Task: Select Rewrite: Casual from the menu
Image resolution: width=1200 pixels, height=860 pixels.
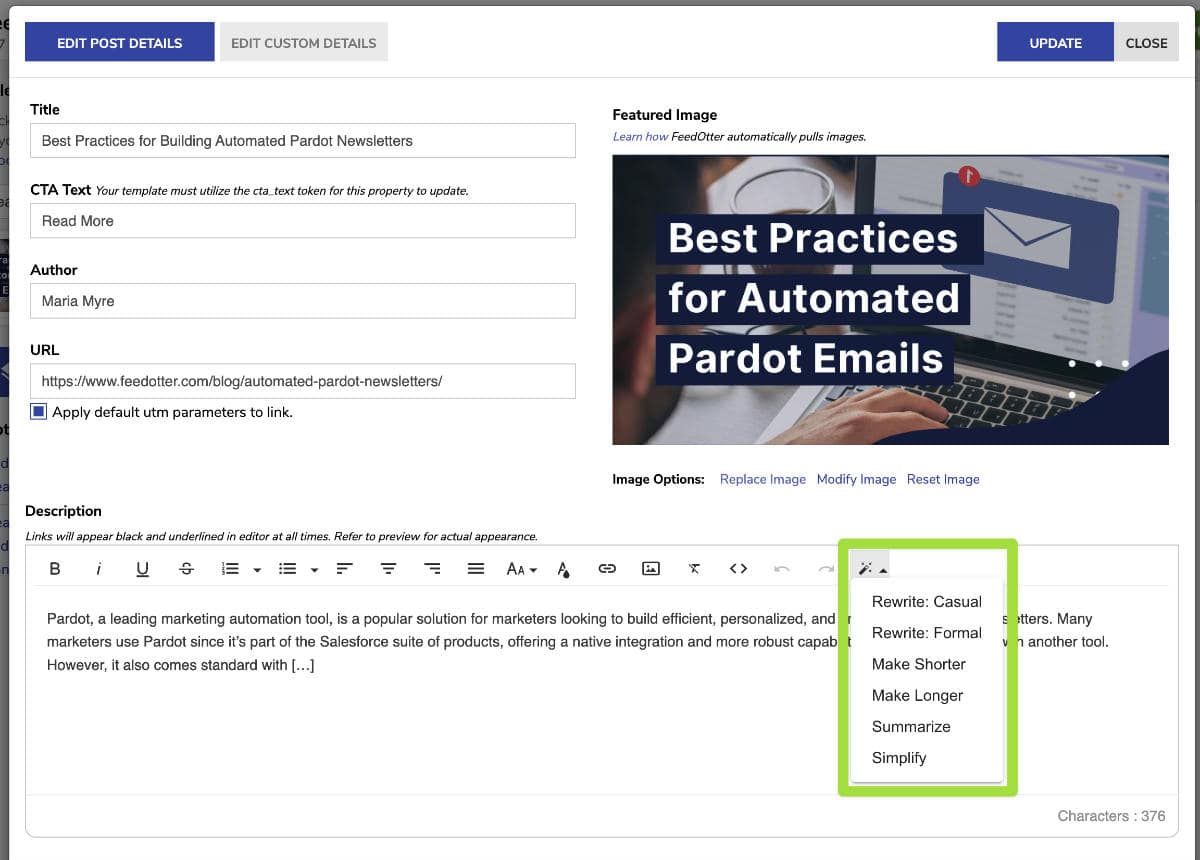Action: click(926, 601)
